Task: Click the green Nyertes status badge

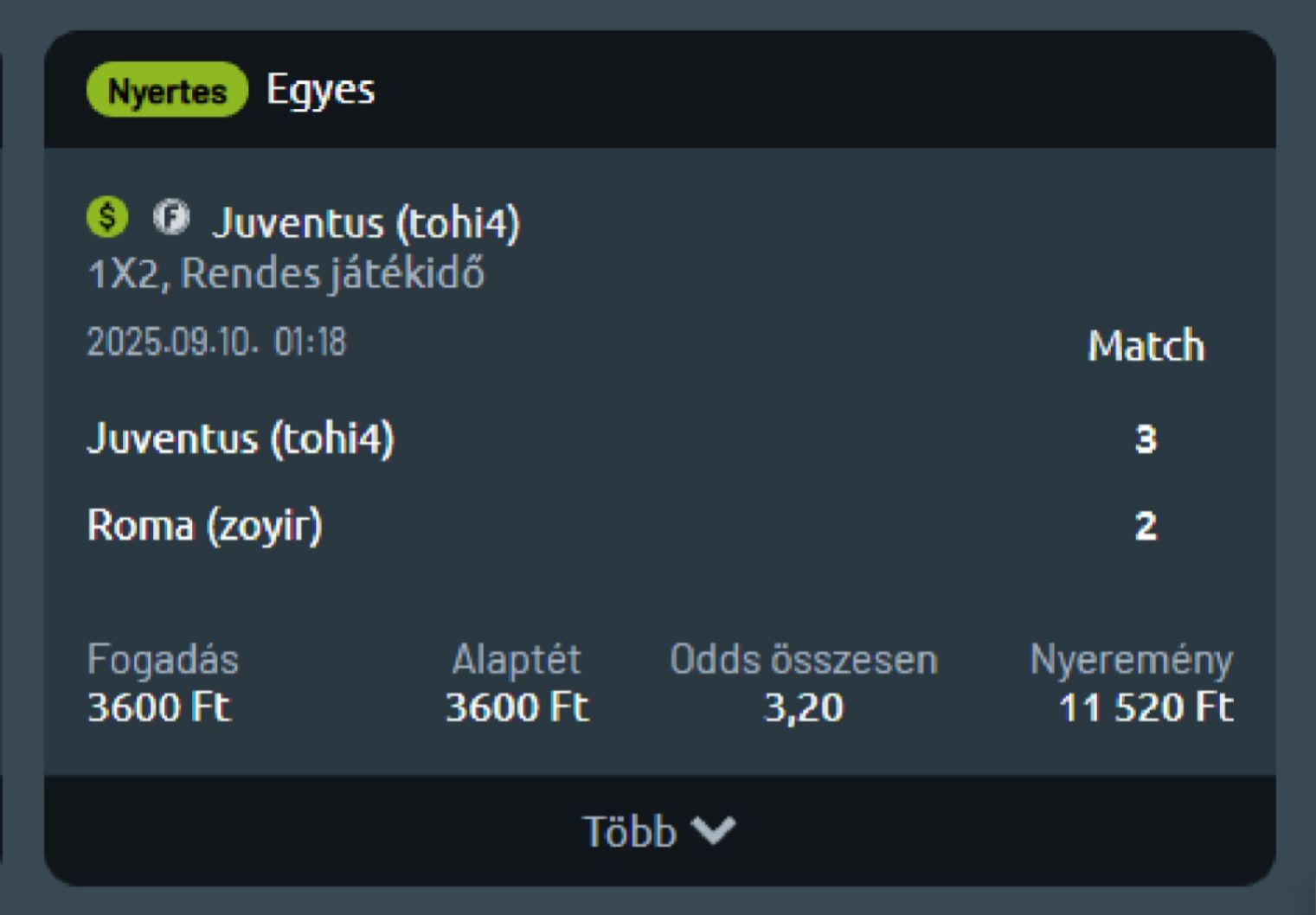Action: [x=167, y=90]
